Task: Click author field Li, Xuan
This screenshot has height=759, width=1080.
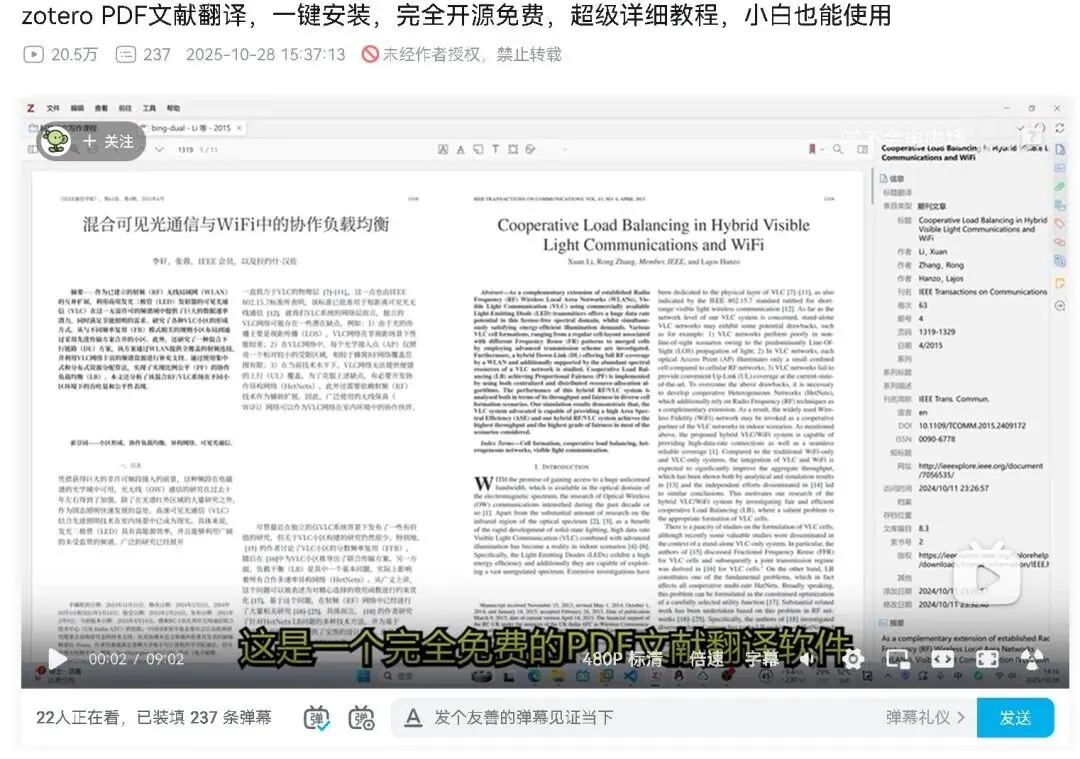Action: [933, 252]
